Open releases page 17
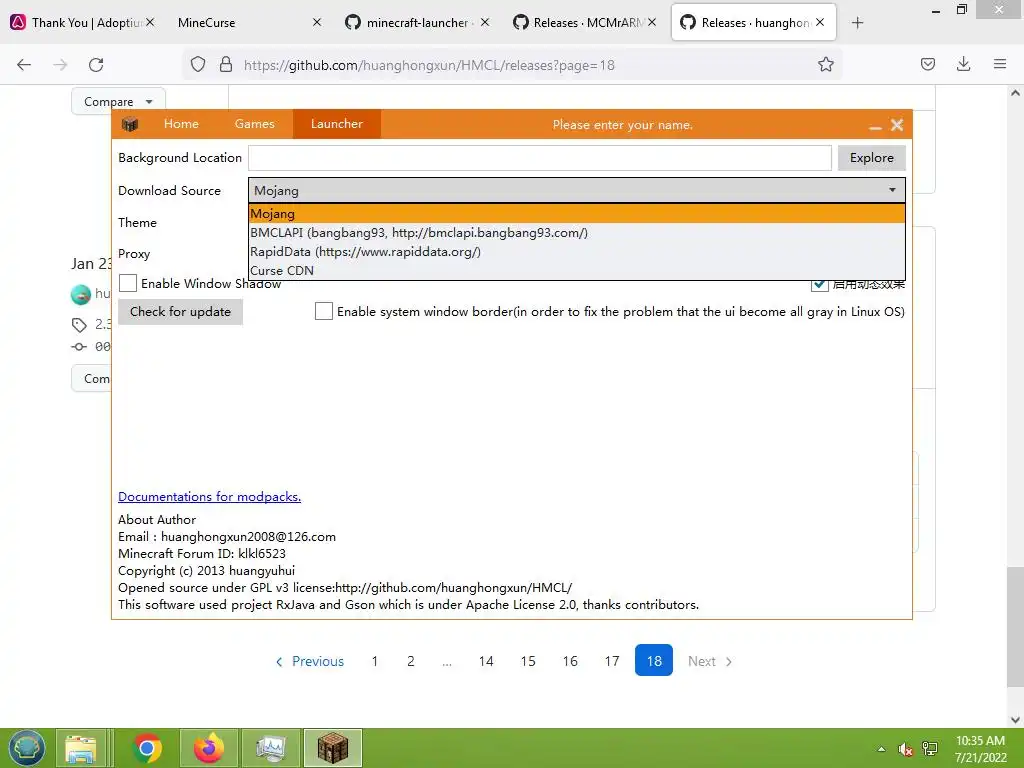The image size is (1024, 768). coord(612,661)
